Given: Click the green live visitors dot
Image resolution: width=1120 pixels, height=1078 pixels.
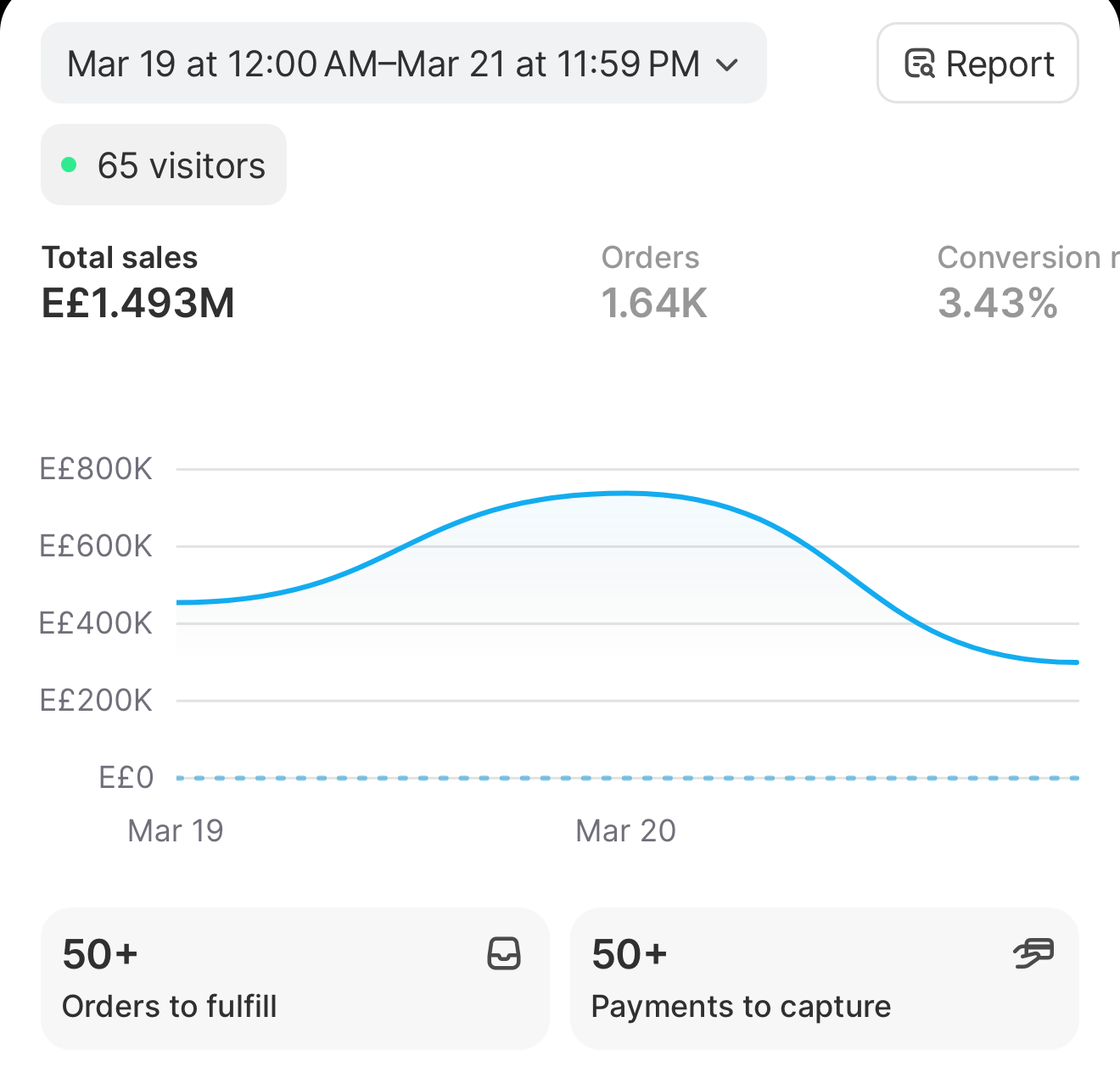Looking at the screenshot, I should click(x=69, y=165).
